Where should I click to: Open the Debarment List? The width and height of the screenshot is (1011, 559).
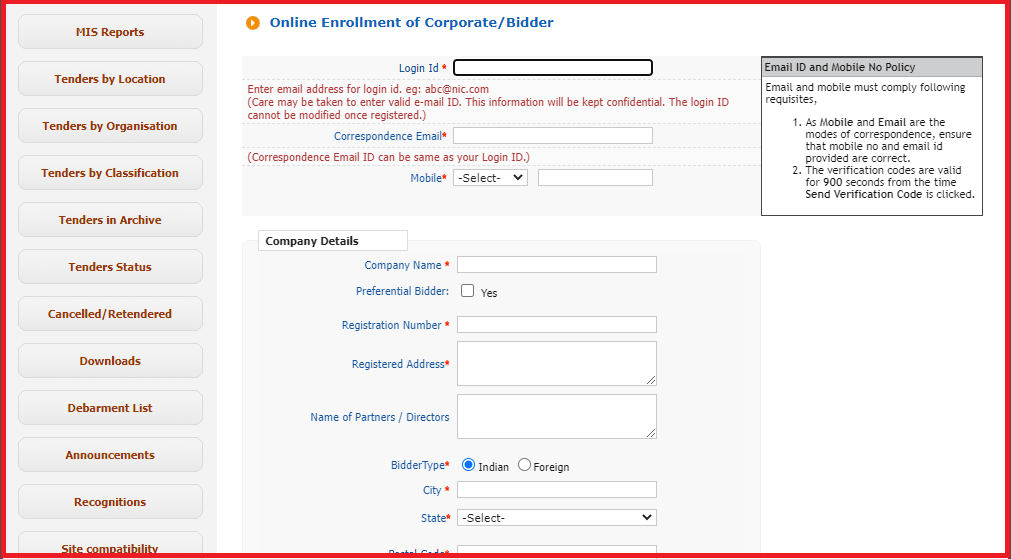point(110,408)
